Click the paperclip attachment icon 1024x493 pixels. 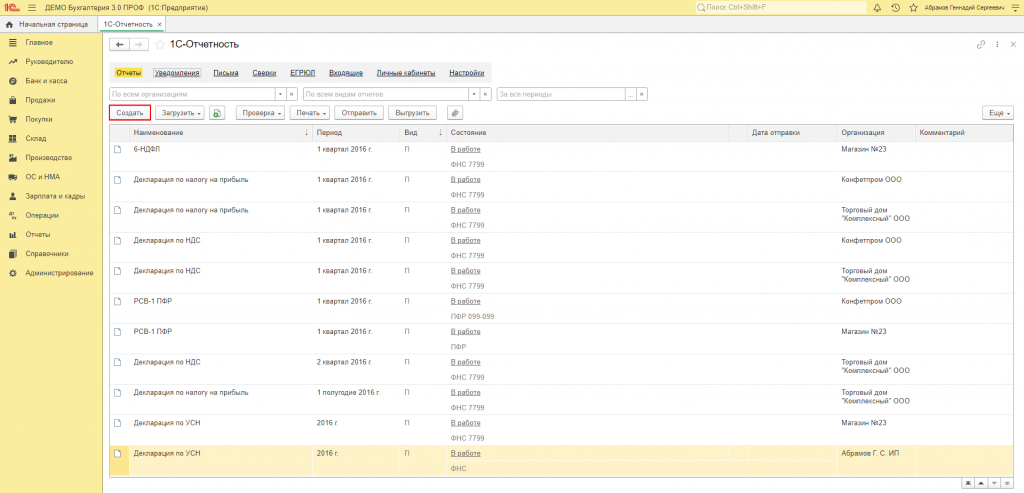(455, 113)
